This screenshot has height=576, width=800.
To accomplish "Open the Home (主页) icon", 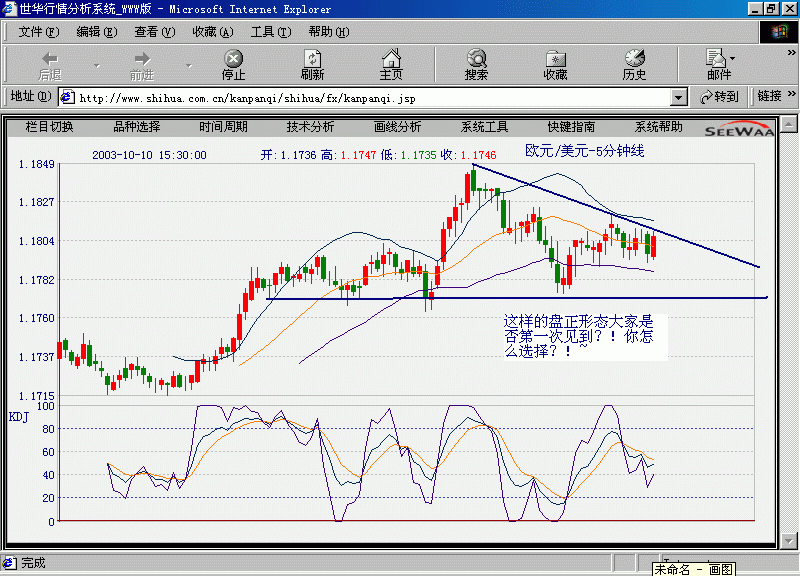I will coord(391,65).
